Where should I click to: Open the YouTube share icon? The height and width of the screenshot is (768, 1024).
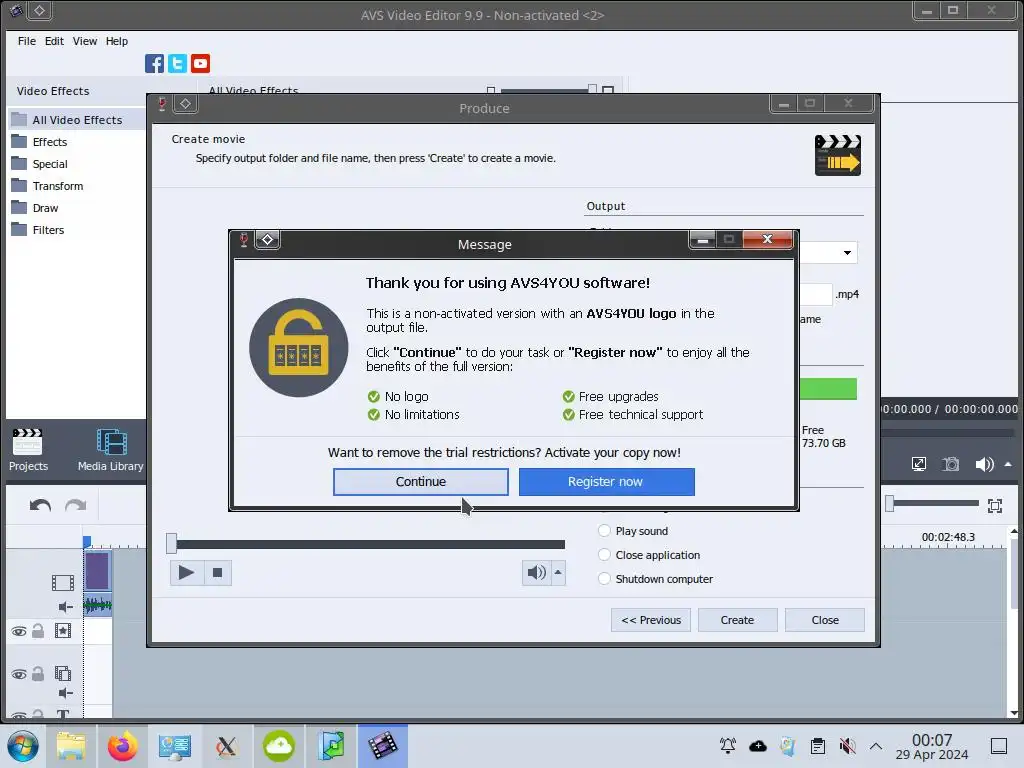200,63
